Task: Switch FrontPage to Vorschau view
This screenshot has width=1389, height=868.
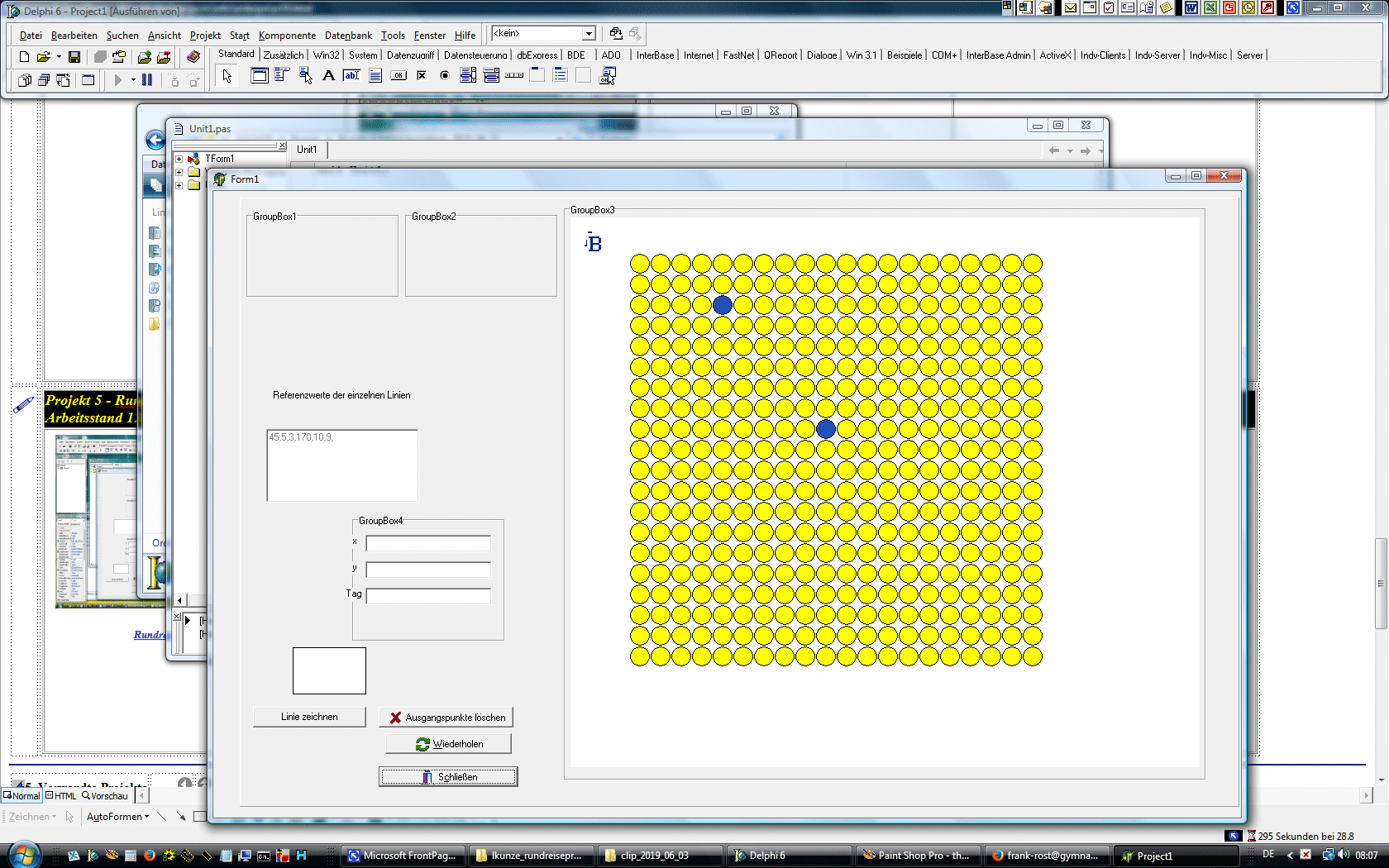Action: point(105,796)
